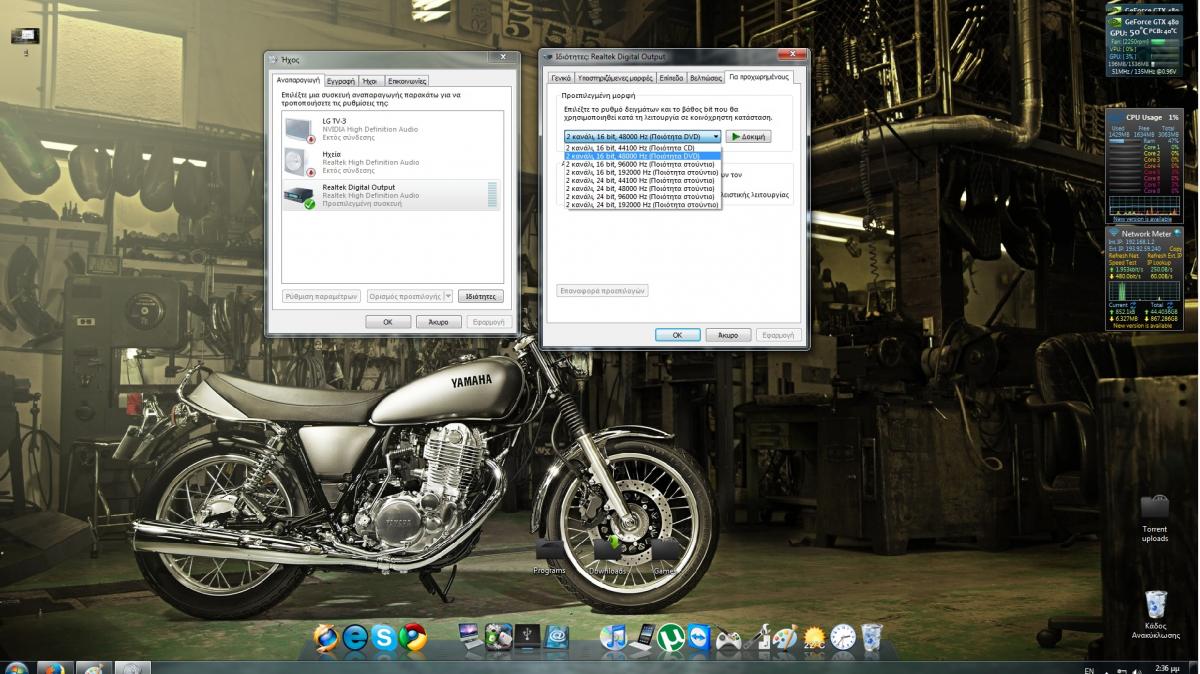Viewport: 1200px width, 674px height.
Task: Click OK in the Ήχος window
Action: pos(388,322)
